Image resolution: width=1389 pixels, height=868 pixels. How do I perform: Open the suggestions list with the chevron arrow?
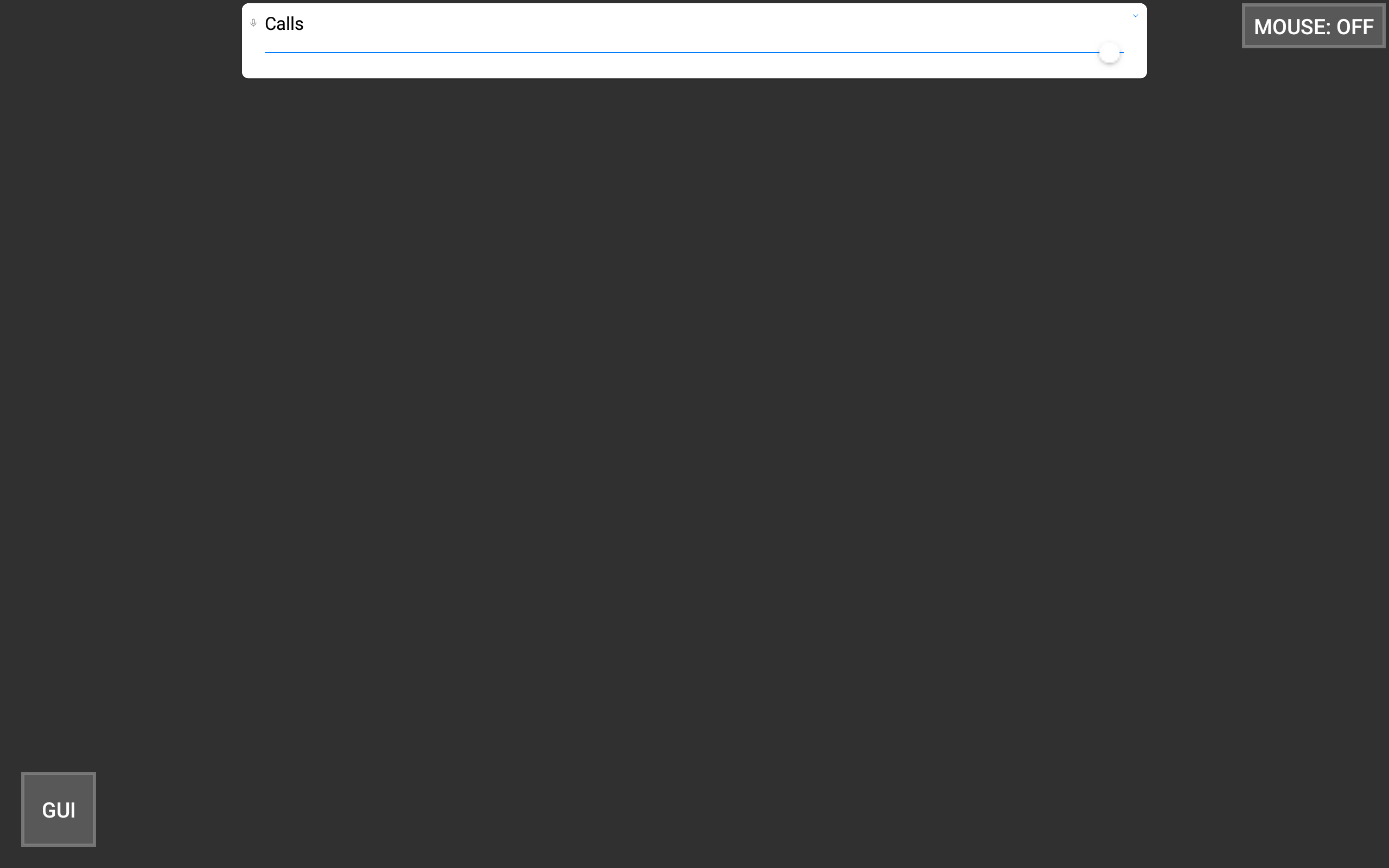pyautogui.click(x=1135, y=16)
